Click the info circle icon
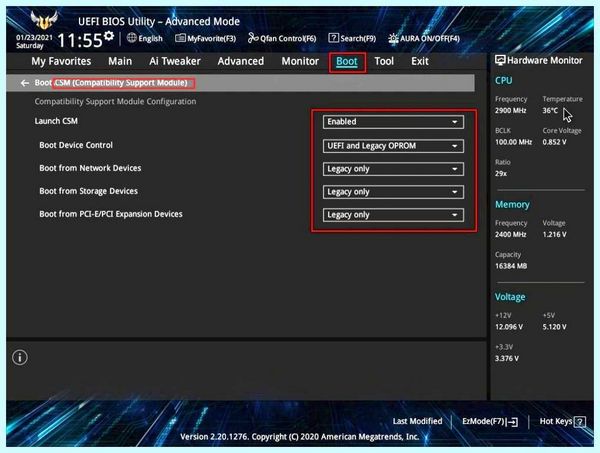The width and height of the screenshot is (600, 453). [20, 357]
